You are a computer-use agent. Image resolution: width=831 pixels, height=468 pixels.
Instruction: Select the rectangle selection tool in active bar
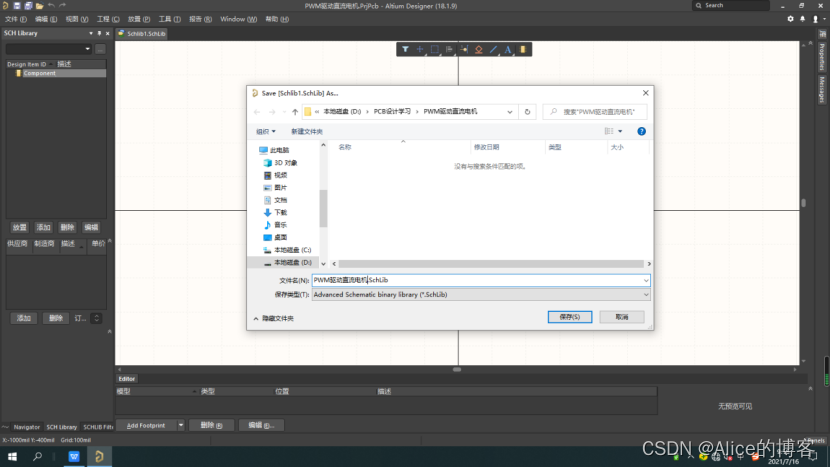(x=435, y=49)
